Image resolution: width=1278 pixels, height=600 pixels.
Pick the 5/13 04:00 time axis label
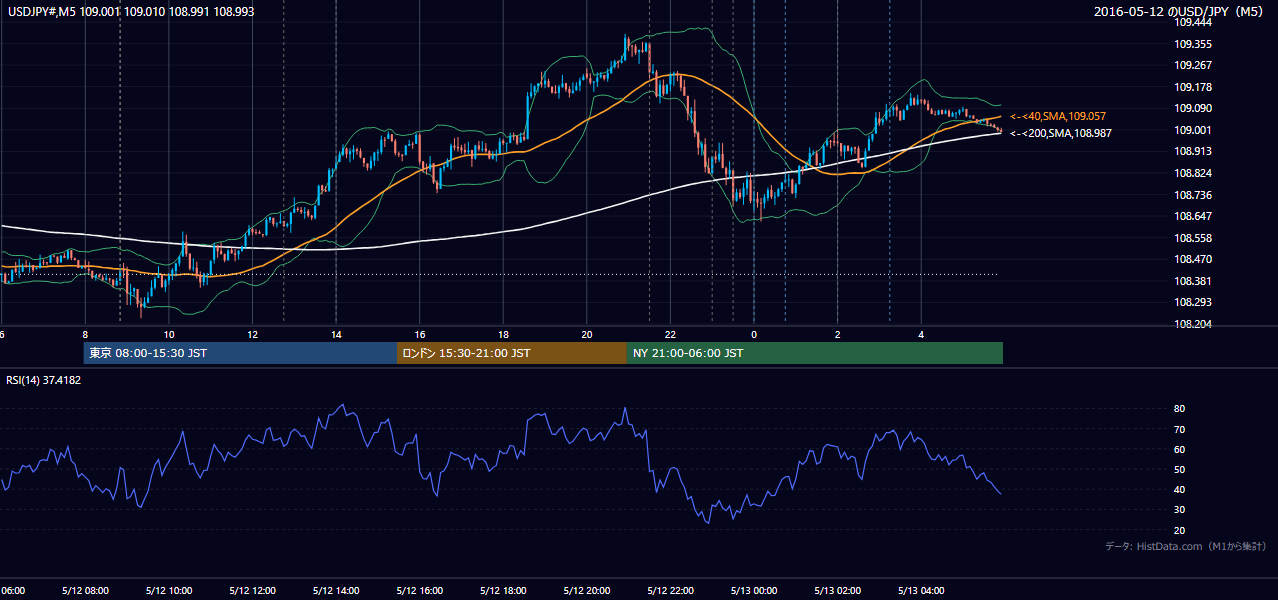tap(921, 590)
